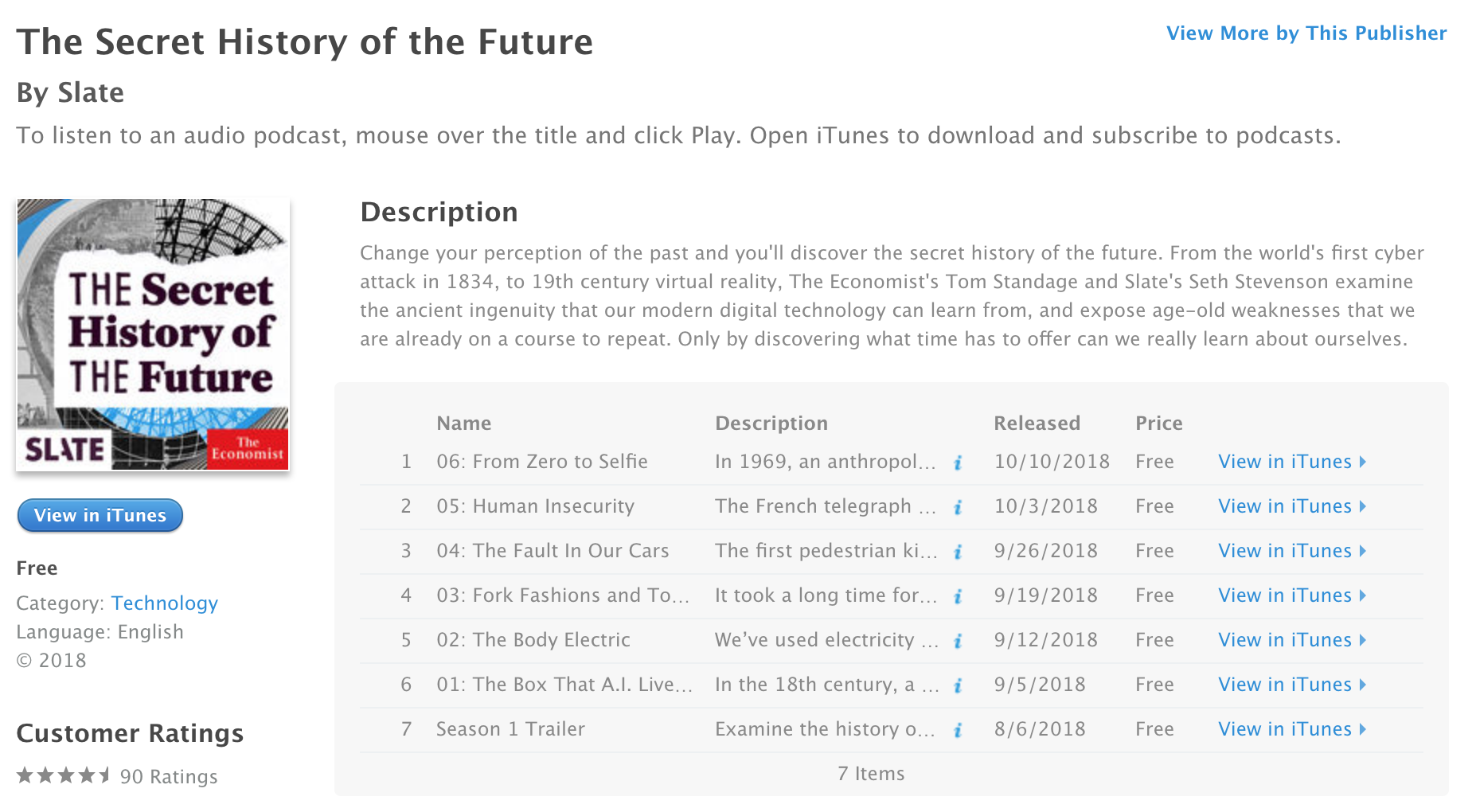The image size is (1476, 812).
Task: View From Zero to Selfie in iTunes
Action: (x=1291, y=462)
